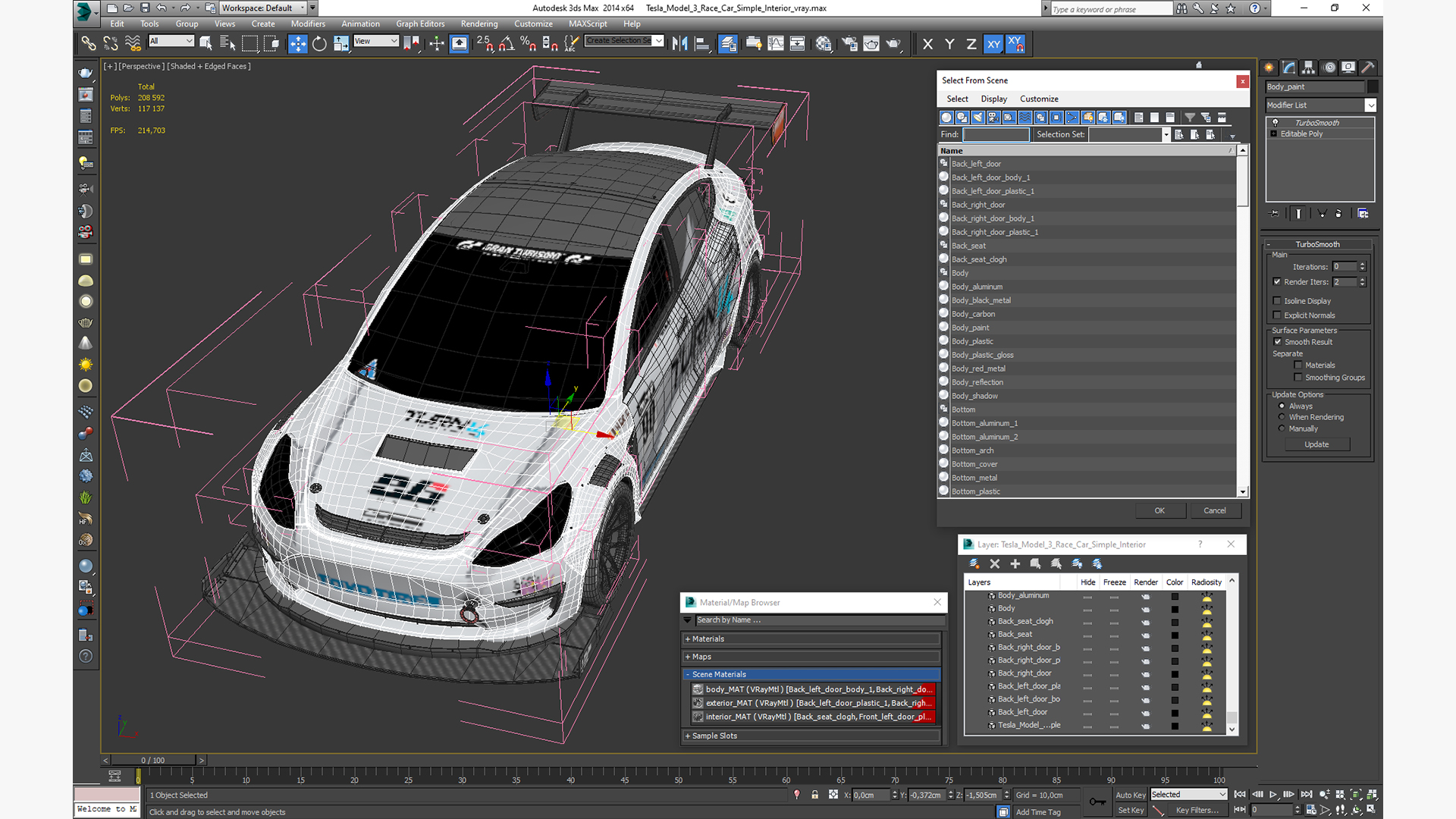1456x819 pixels.
Task: Open Display menu in Select From Scene
Action: coord(993,99)
